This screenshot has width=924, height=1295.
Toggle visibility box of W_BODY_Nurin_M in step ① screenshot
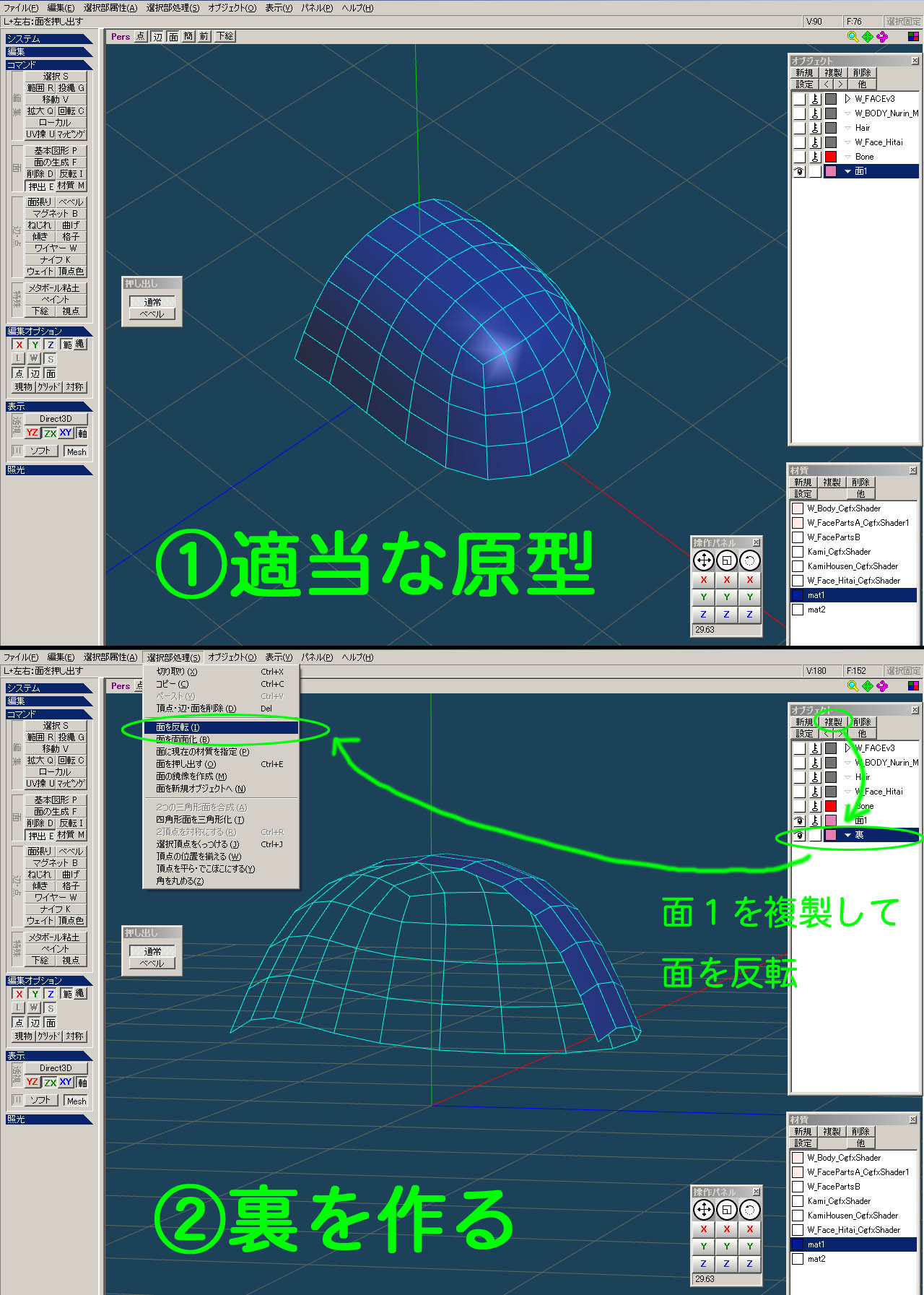[799, 113]
